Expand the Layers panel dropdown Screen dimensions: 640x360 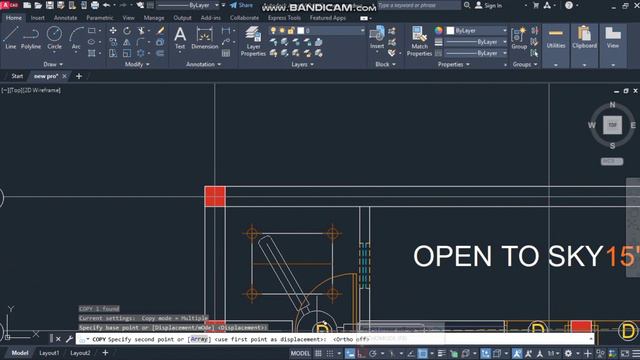click(x=302, y=64)
